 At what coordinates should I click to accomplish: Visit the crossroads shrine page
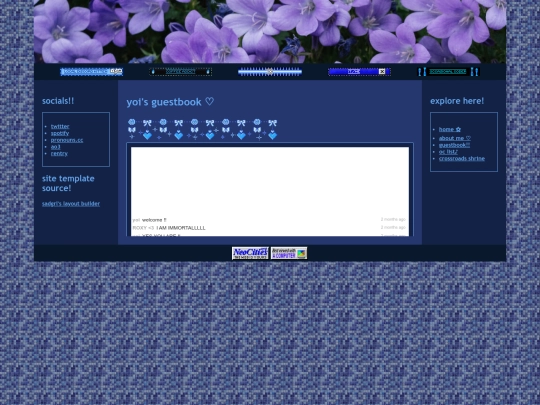pyautogui.click(x=462, y=158)
